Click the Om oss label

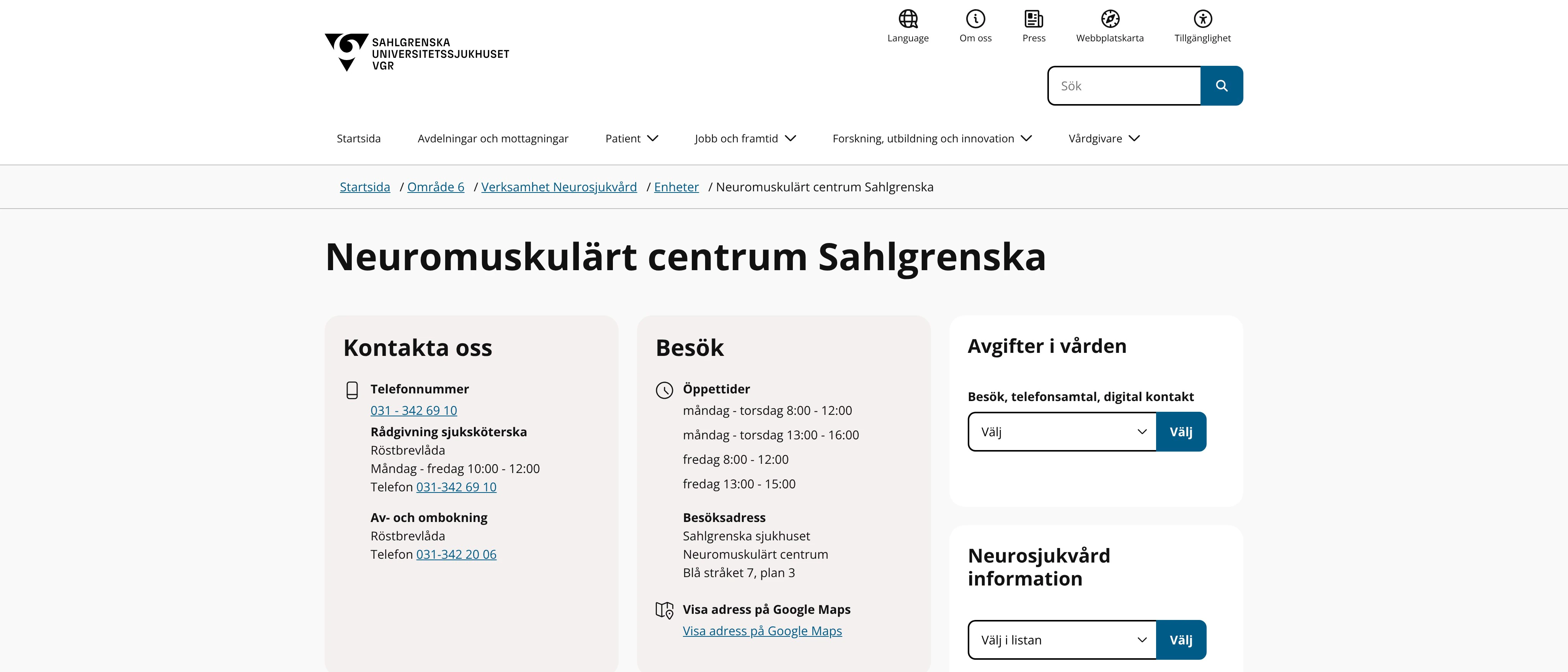click(975, 38)
